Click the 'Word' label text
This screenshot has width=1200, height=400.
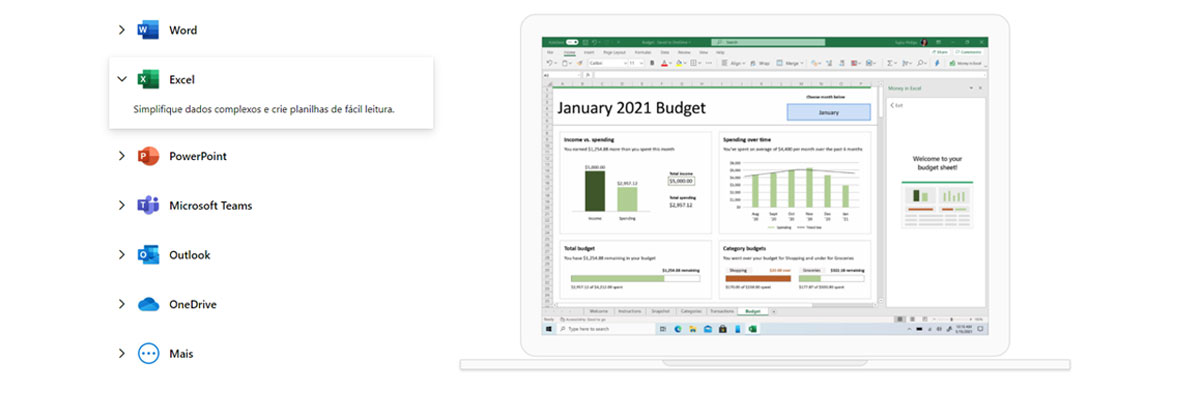click(x=183, y=31)
